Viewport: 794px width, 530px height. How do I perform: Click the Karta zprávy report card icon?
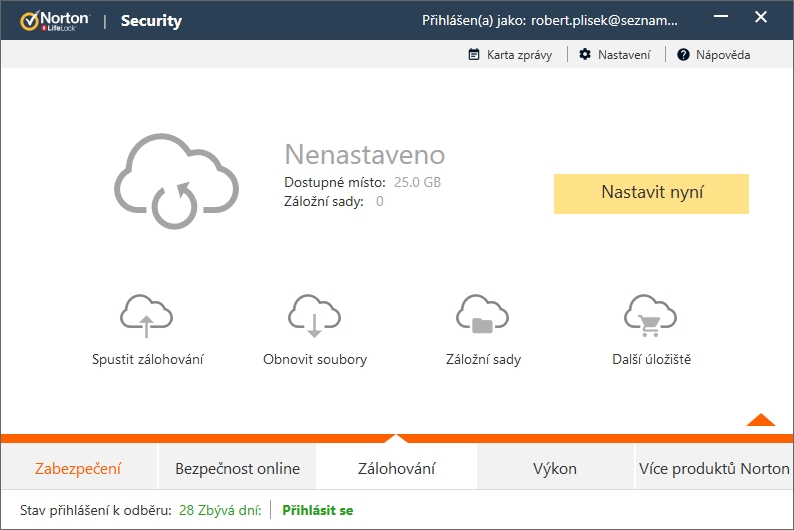click(x=474, y=55)
